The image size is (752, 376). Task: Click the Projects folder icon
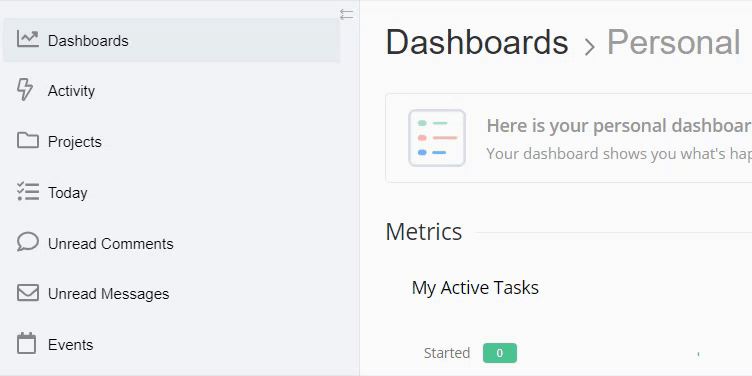[x=28, y=141]
